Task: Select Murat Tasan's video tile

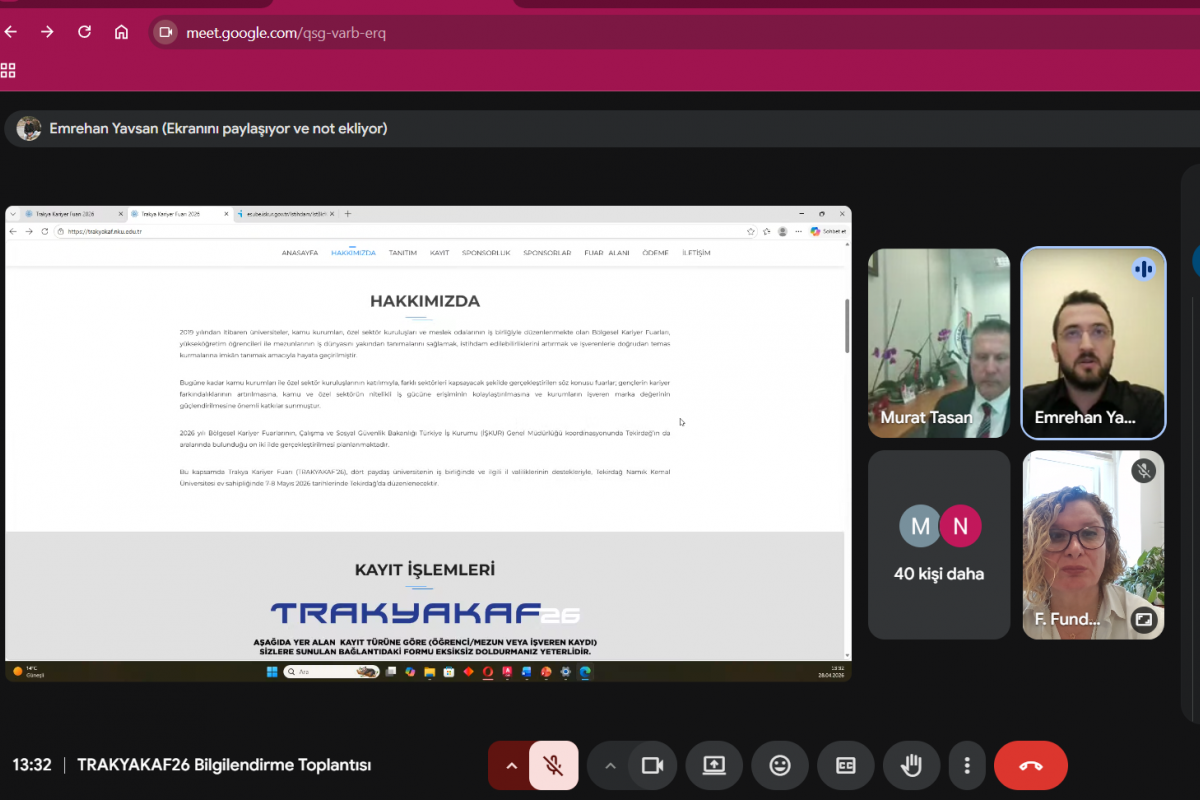Action: (x=939, y=343)
